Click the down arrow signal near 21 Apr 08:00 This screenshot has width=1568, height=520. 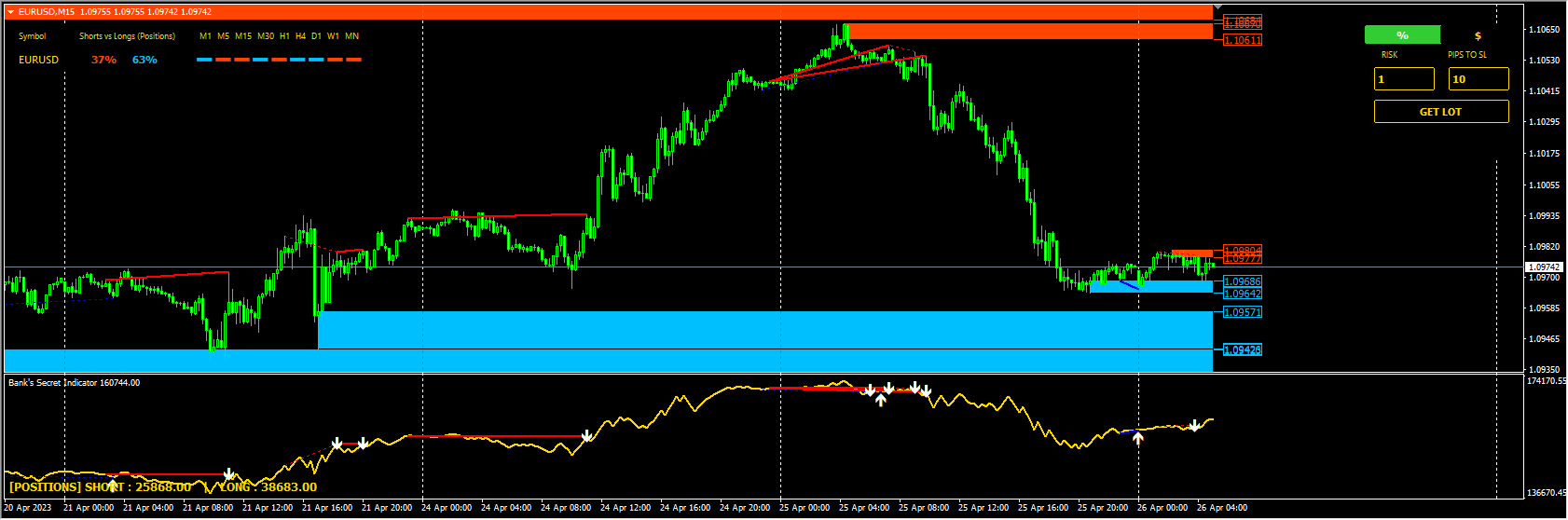point(228,474)
